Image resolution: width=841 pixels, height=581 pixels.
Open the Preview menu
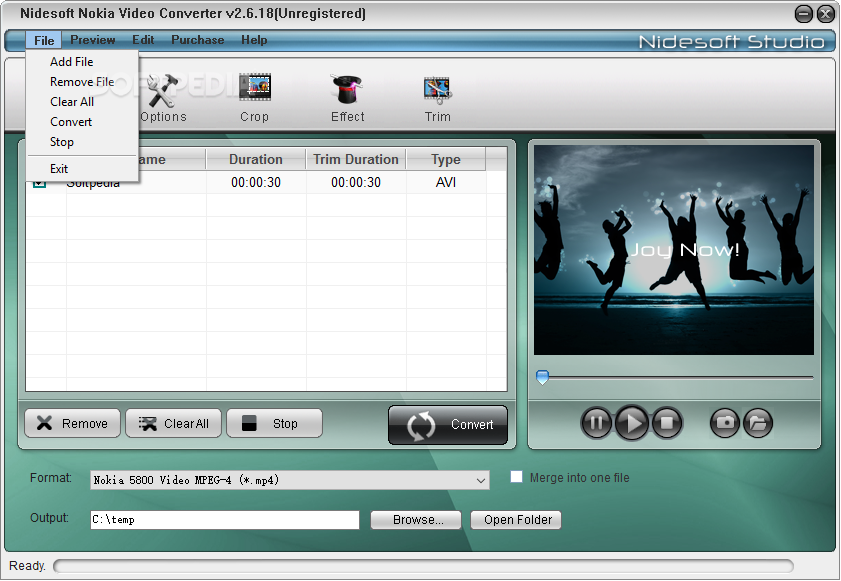[x=93, y=40]
